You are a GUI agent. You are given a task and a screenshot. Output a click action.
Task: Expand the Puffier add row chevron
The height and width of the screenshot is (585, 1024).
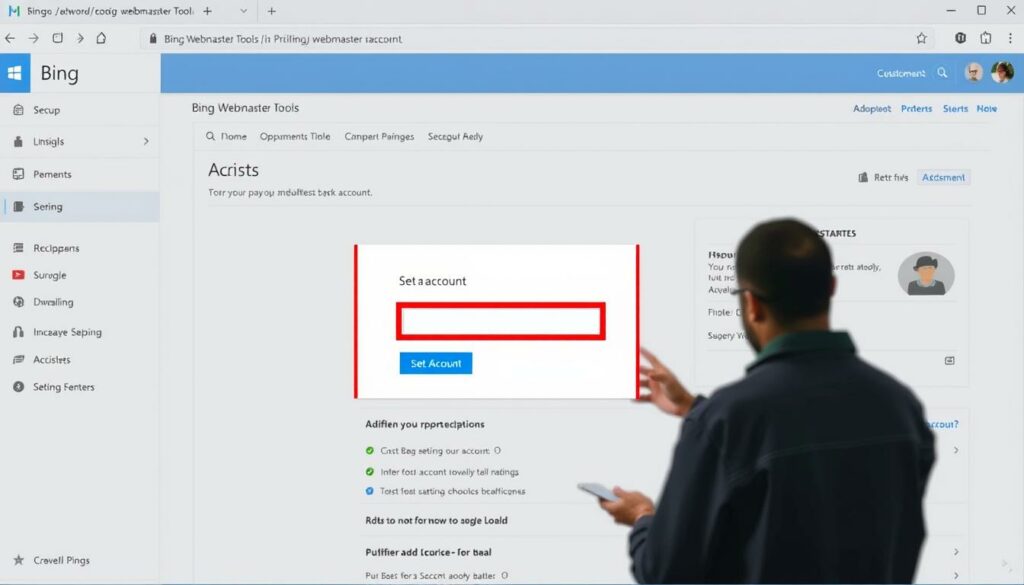(x=955, y=552)
